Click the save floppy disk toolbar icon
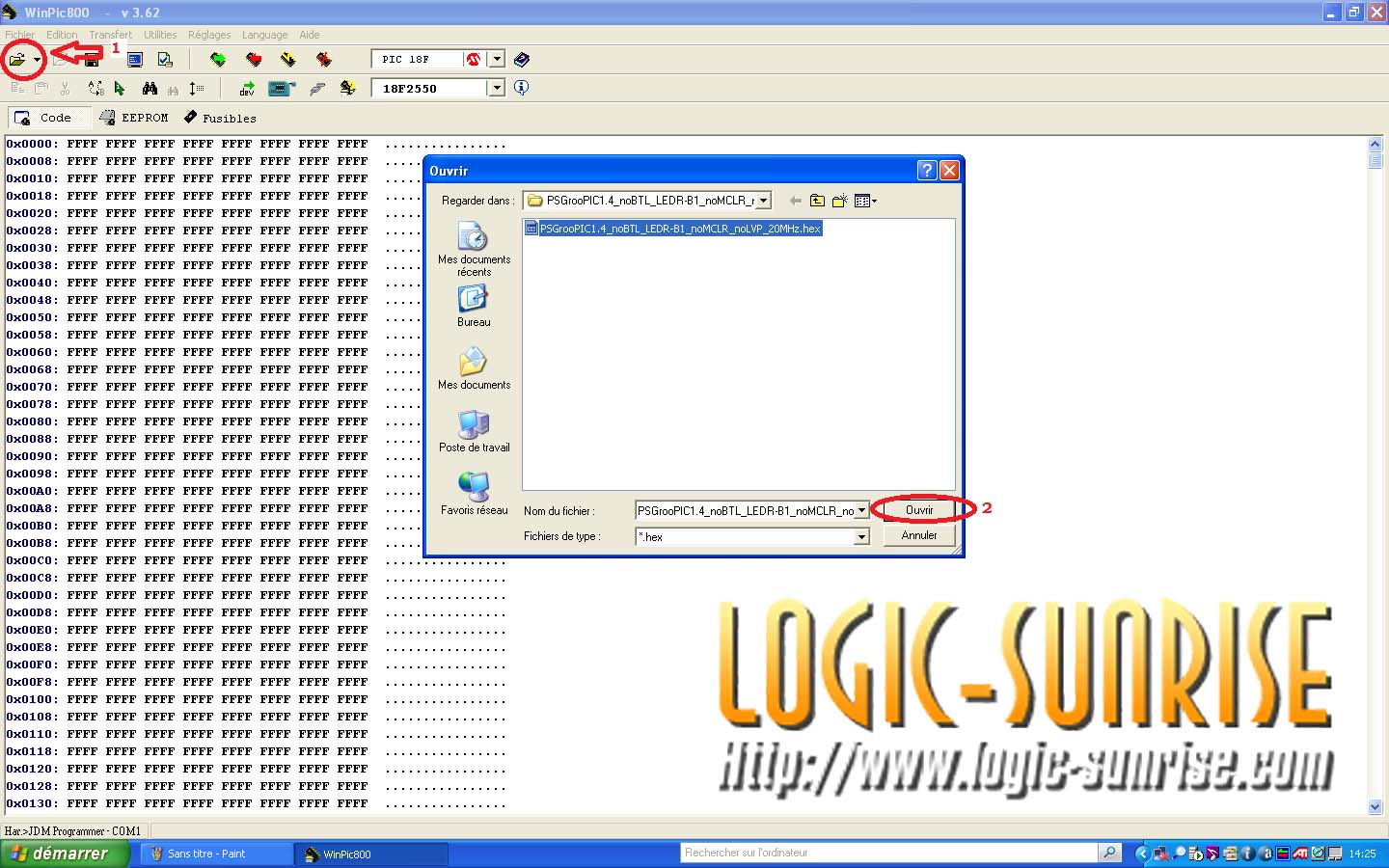The width and height of the screenshot is (1389, 868). pyautogui.click(x=92, y=60)
